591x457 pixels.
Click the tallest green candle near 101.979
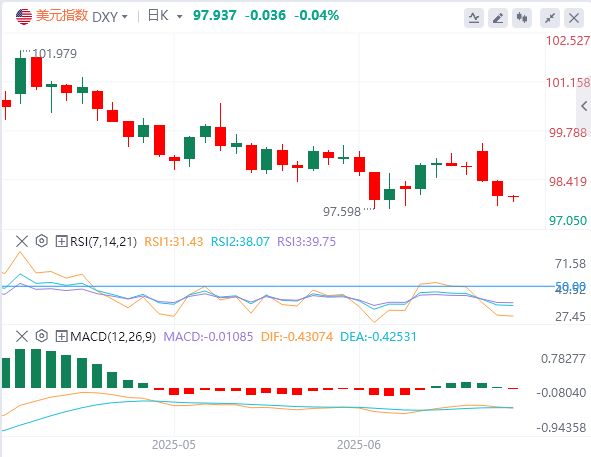[20, 76]
